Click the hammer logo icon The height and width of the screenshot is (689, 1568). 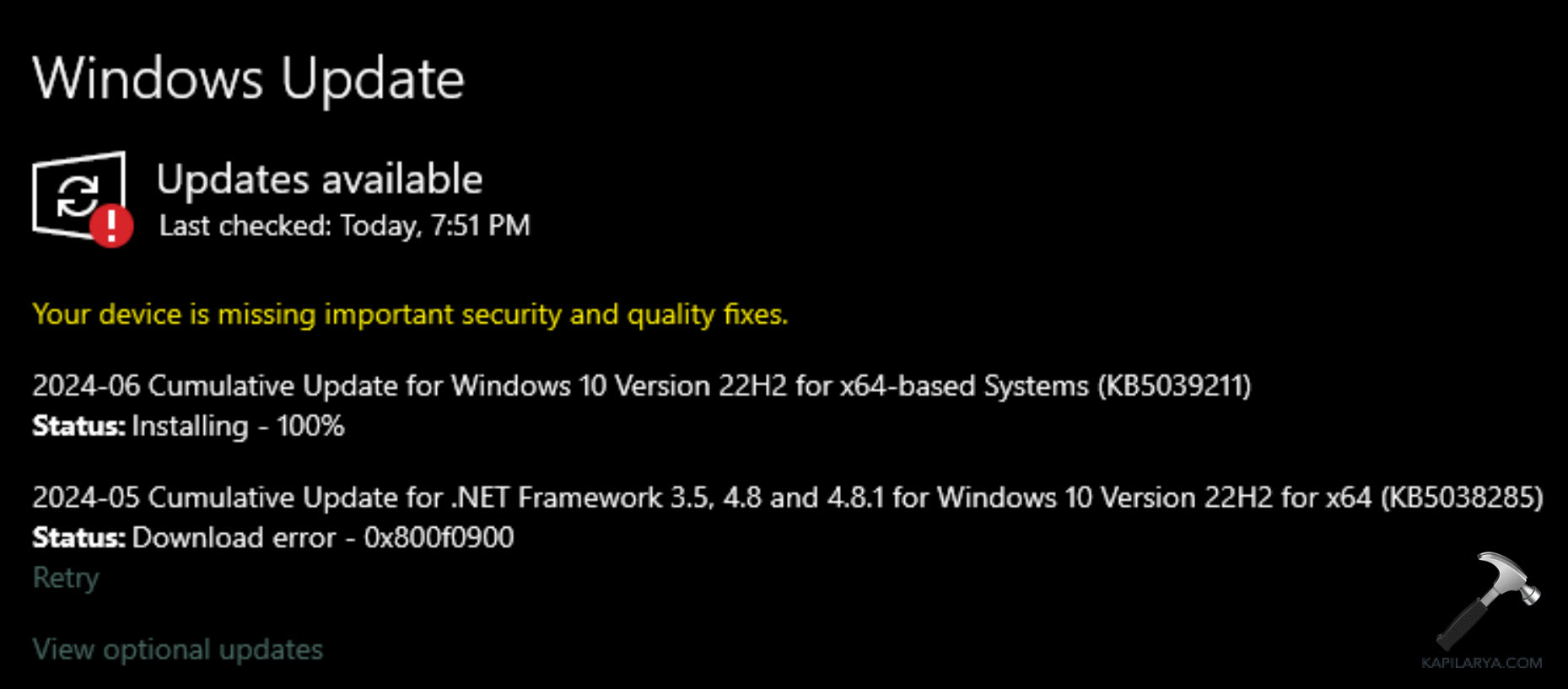pyautogui.click(x=1489, y=600)
